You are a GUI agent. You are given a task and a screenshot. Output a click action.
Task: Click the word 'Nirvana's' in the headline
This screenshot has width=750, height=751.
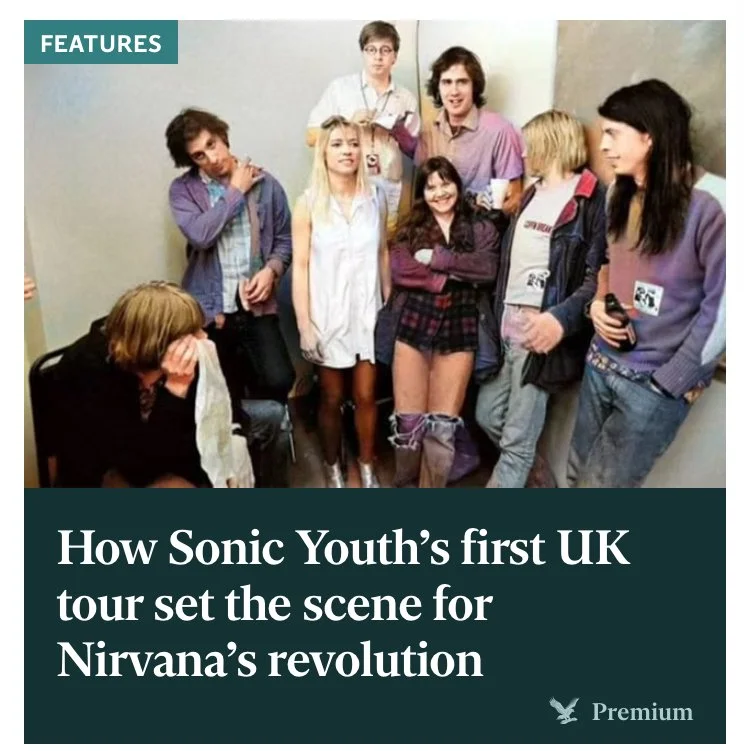point(156,659)
